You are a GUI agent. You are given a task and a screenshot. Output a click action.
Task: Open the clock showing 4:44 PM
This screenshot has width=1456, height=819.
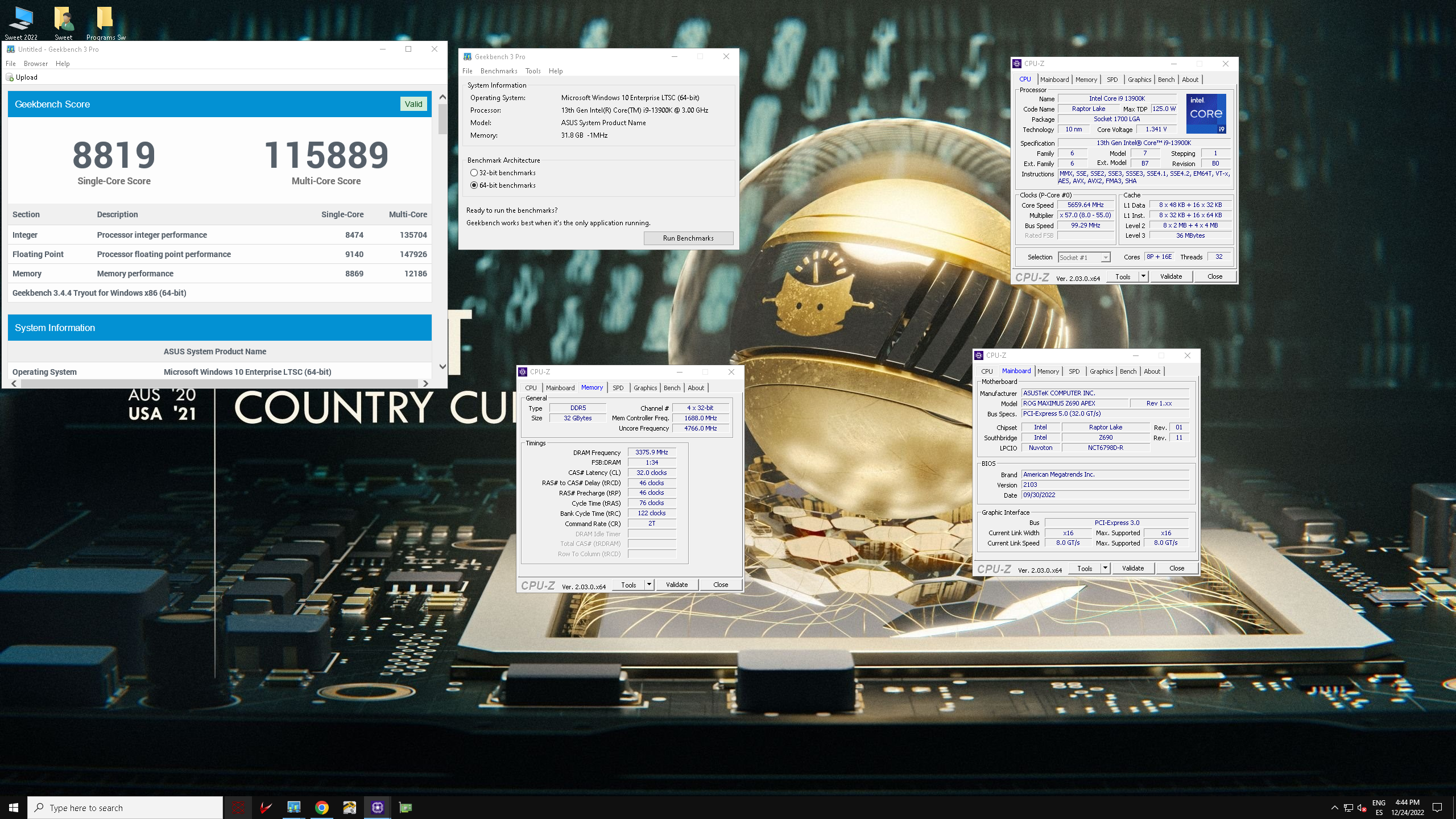click(1408, 808)
